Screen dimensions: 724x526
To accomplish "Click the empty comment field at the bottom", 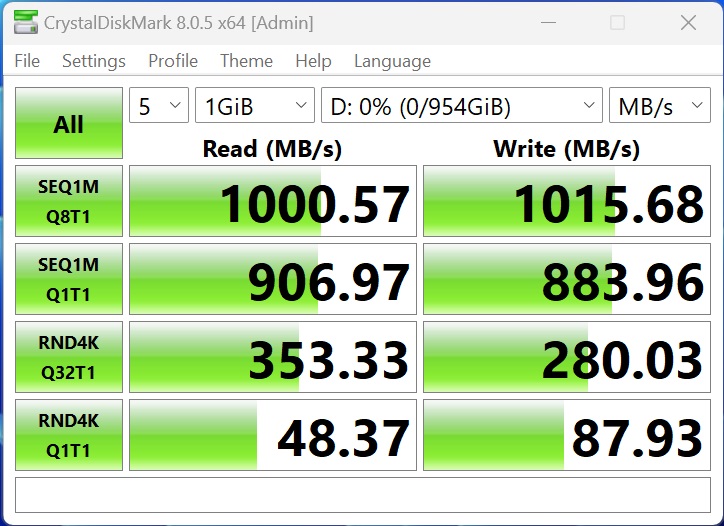I will [362, 495].
